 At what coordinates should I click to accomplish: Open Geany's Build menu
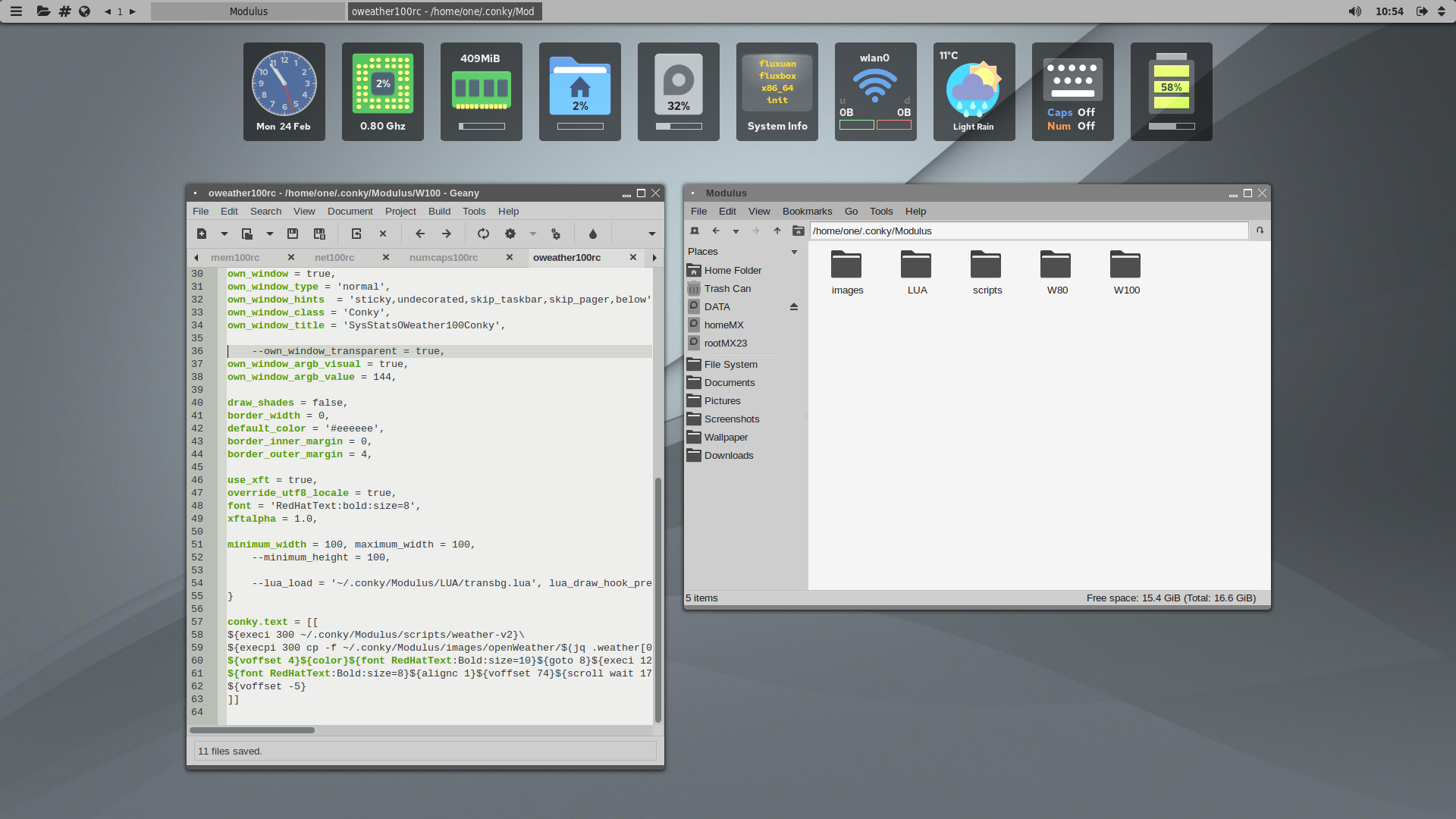pyautogui.click(x=440, y=212)
